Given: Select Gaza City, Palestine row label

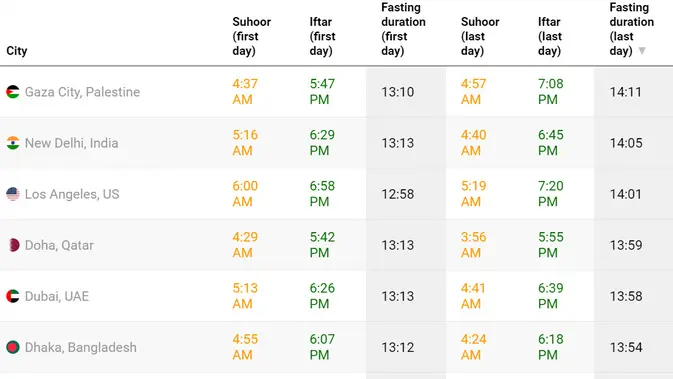Looking at the screenshot, I should [82, 92].
